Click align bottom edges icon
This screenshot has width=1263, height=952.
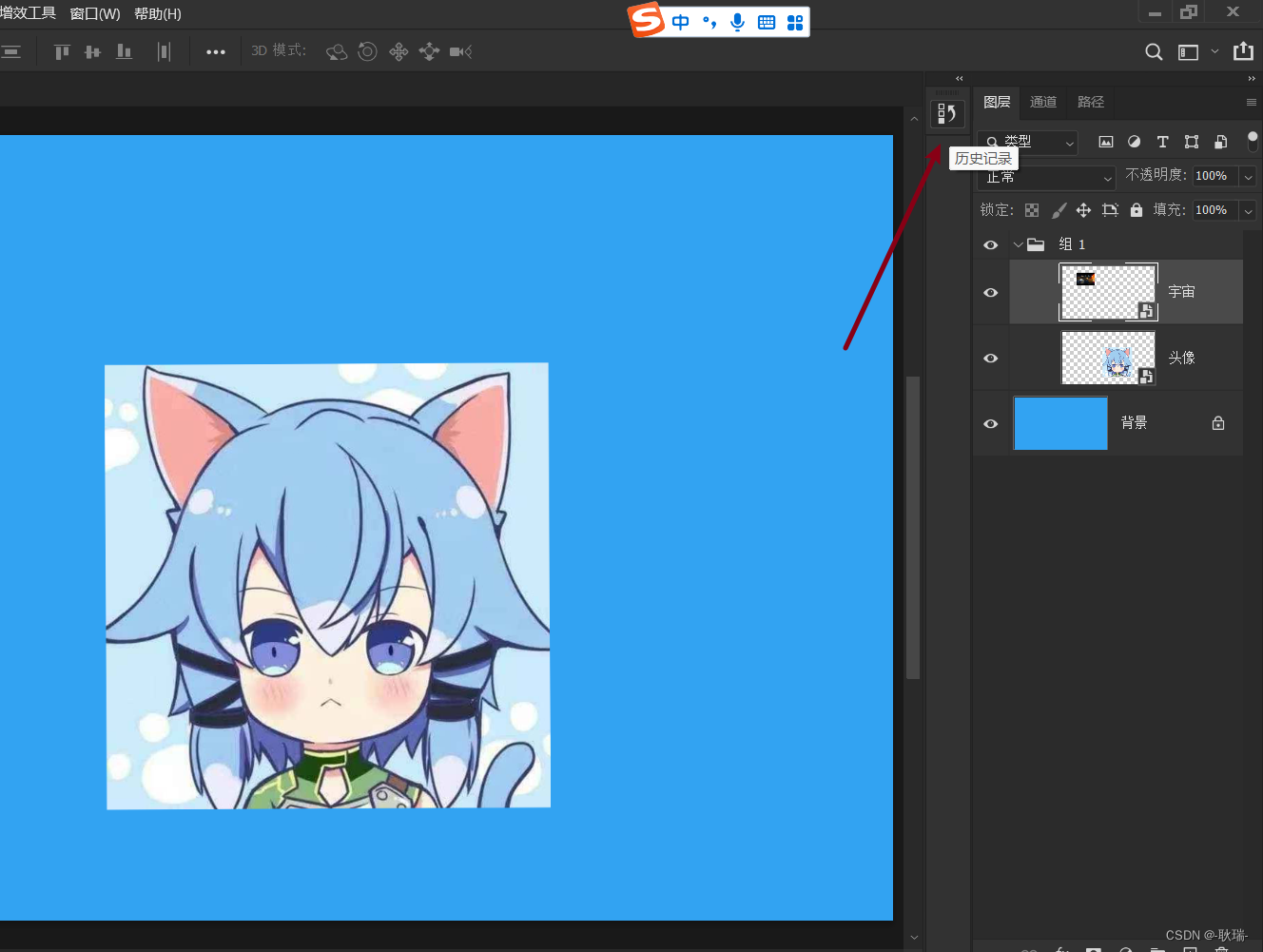[x=124, y=51]
